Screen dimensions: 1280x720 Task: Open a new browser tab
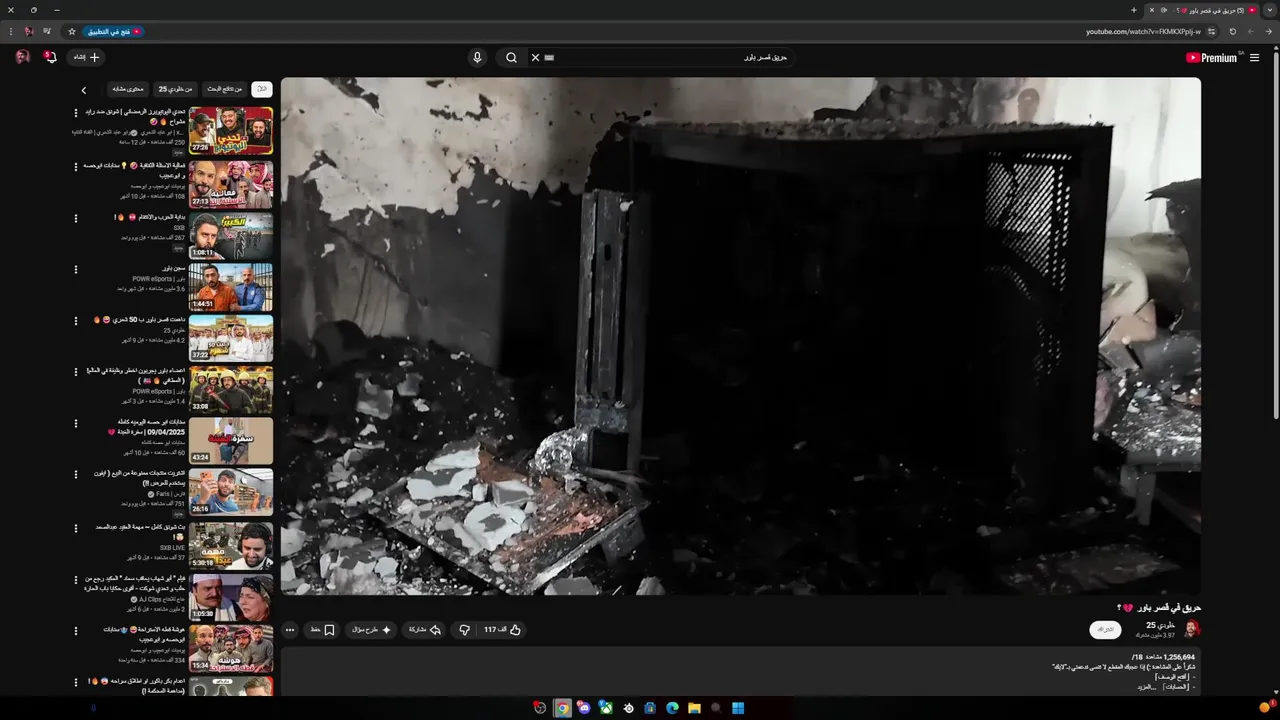[x=1133, y=10]
